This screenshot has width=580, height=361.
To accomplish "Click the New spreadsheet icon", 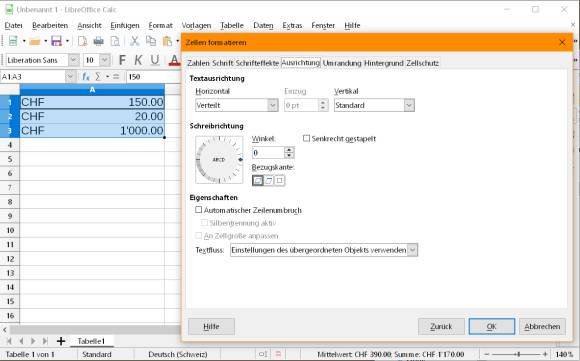I will [13, 41].
